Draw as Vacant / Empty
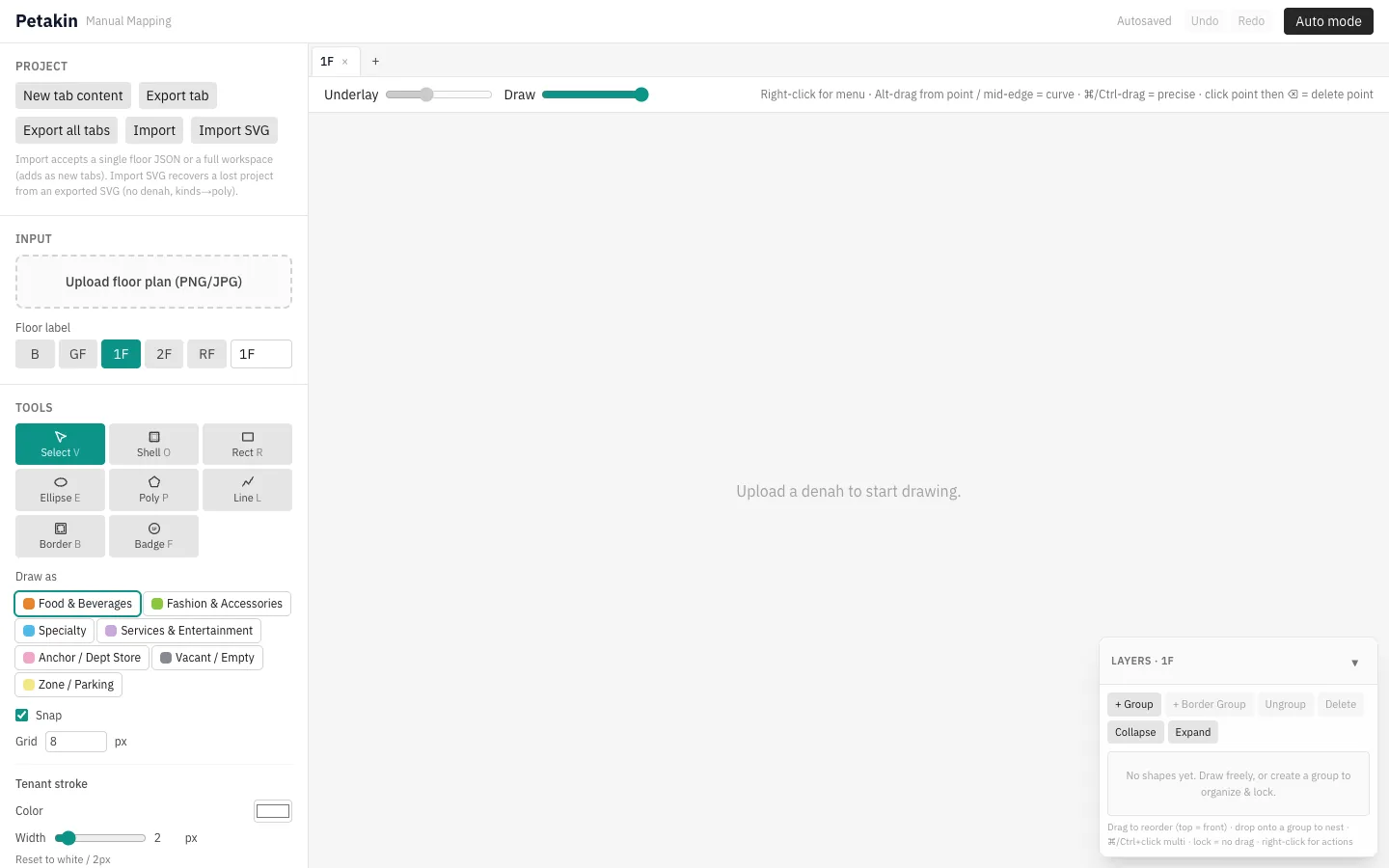Viewport: 1389px width, 868px height. 207,658
